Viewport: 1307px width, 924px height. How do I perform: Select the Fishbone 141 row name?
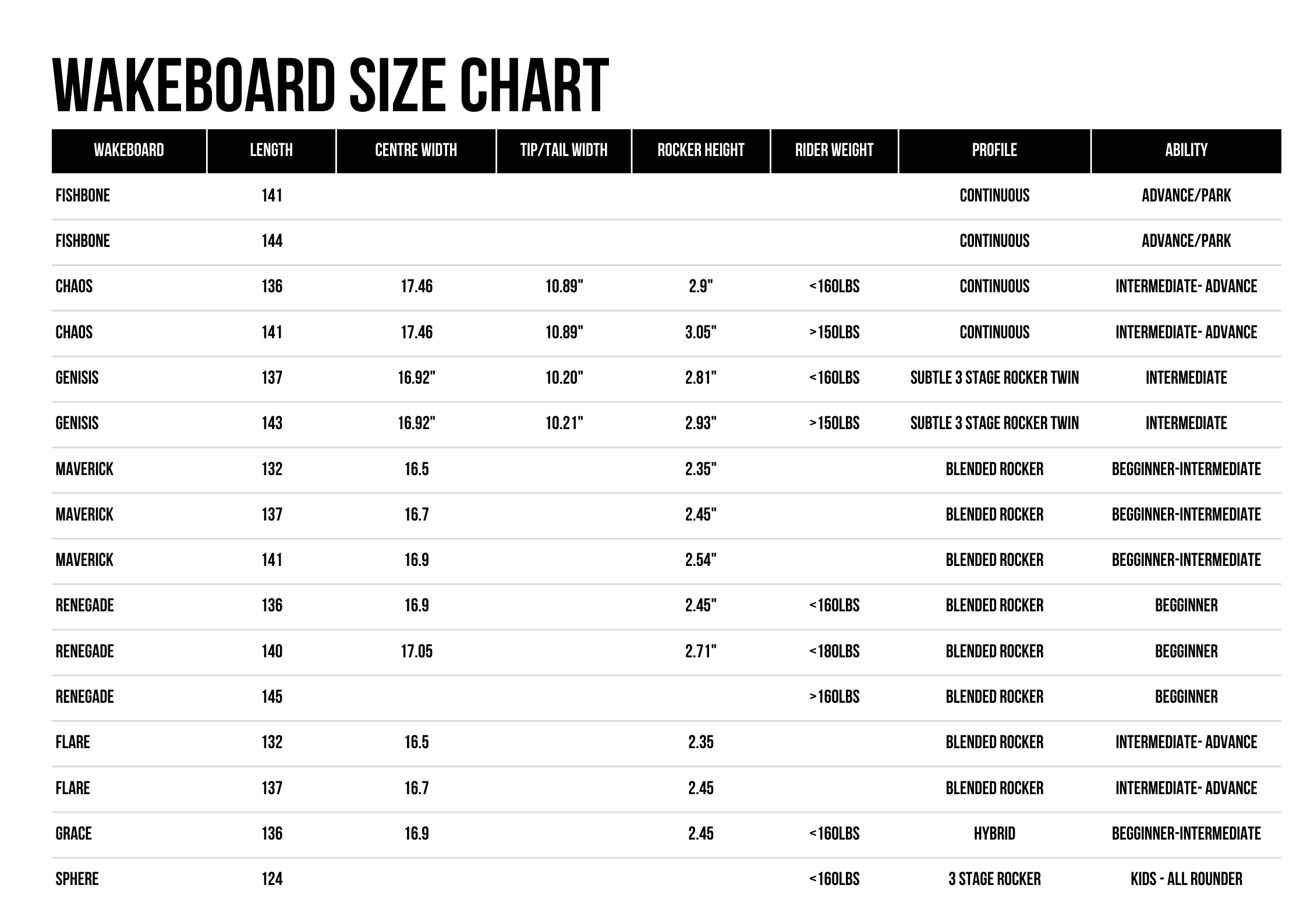[83, 195]
